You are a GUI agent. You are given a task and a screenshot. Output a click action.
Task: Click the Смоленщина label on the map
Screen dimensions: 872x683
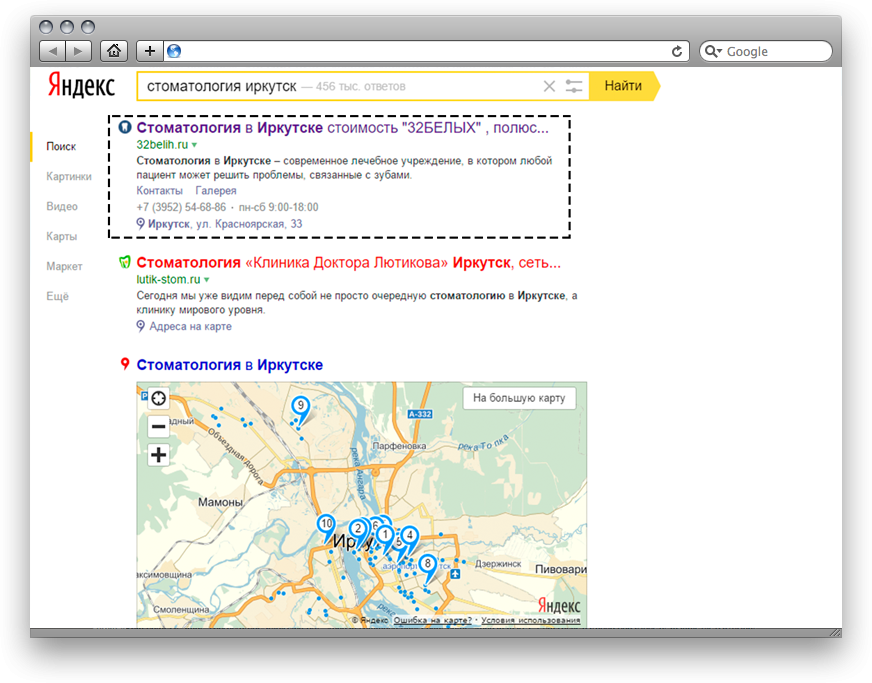(181, 609)
